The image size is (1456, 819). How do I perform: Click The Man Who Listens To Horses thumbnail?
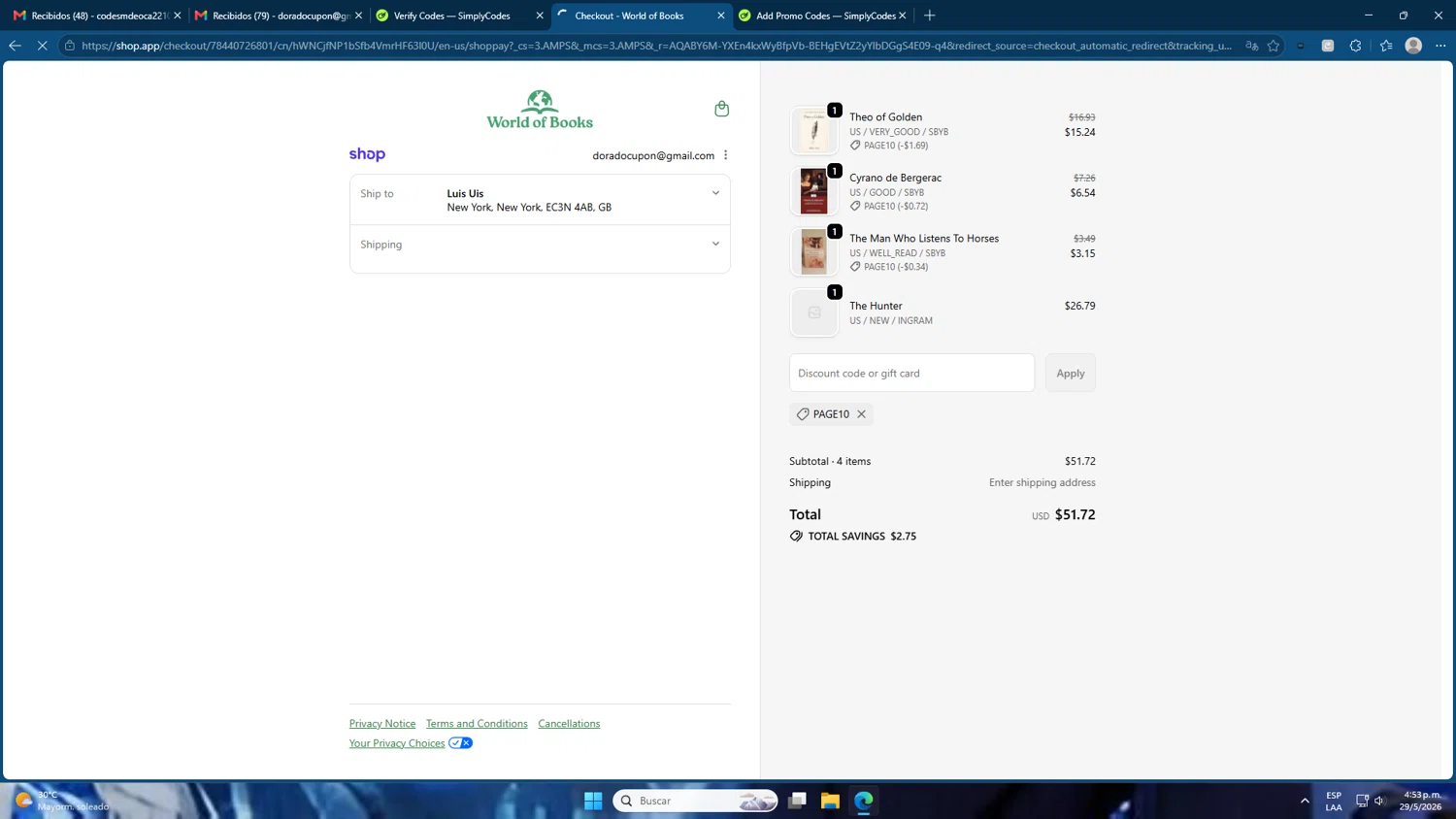coord(814,251)
